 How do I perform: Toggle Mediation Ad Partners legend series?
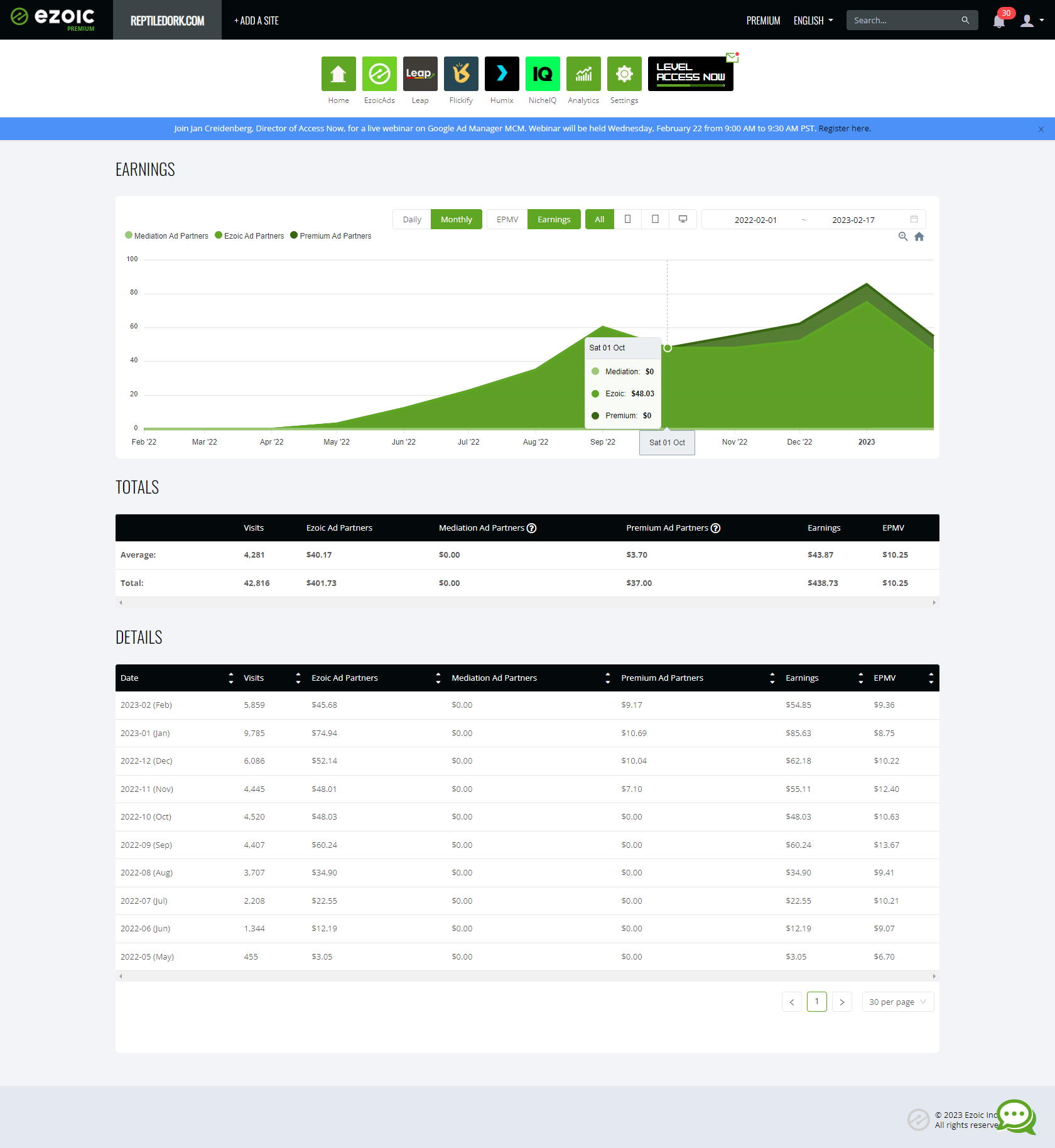[167, 236]
